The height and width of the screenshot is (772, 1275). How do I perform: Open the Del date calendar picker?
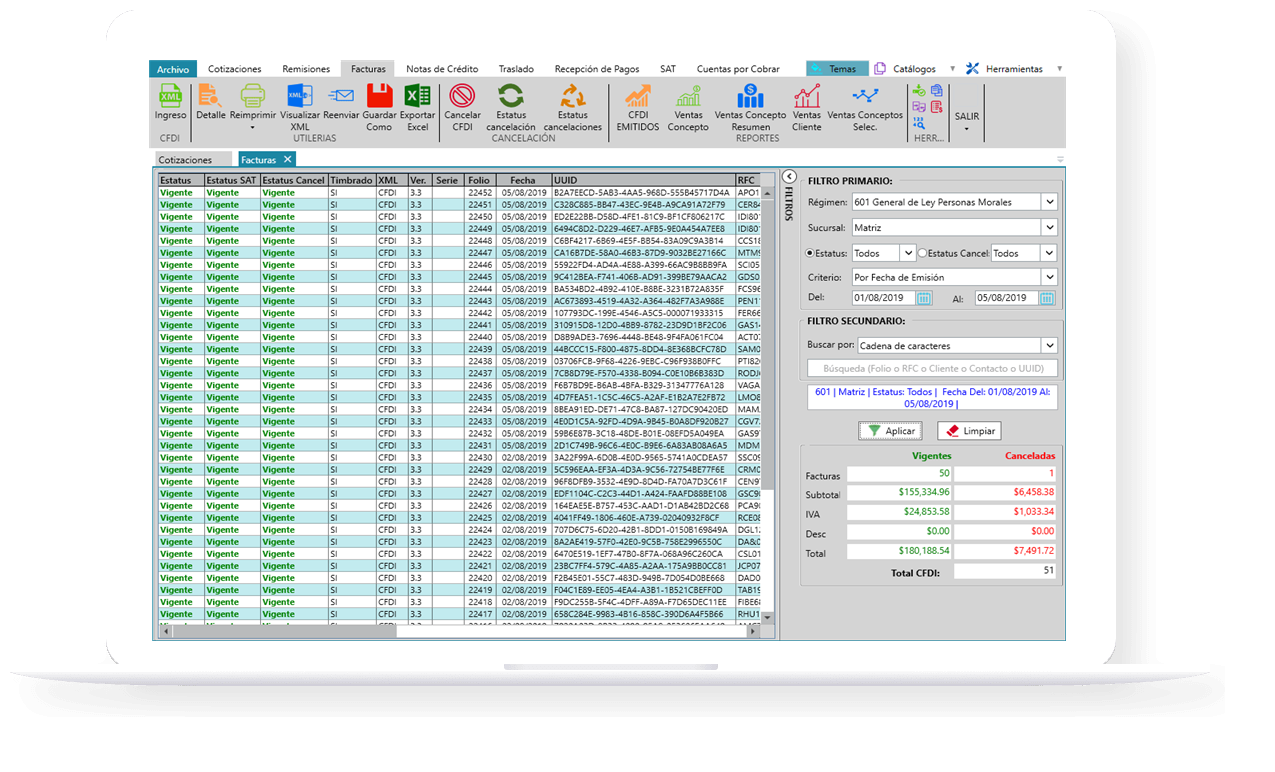coord(924,298)
